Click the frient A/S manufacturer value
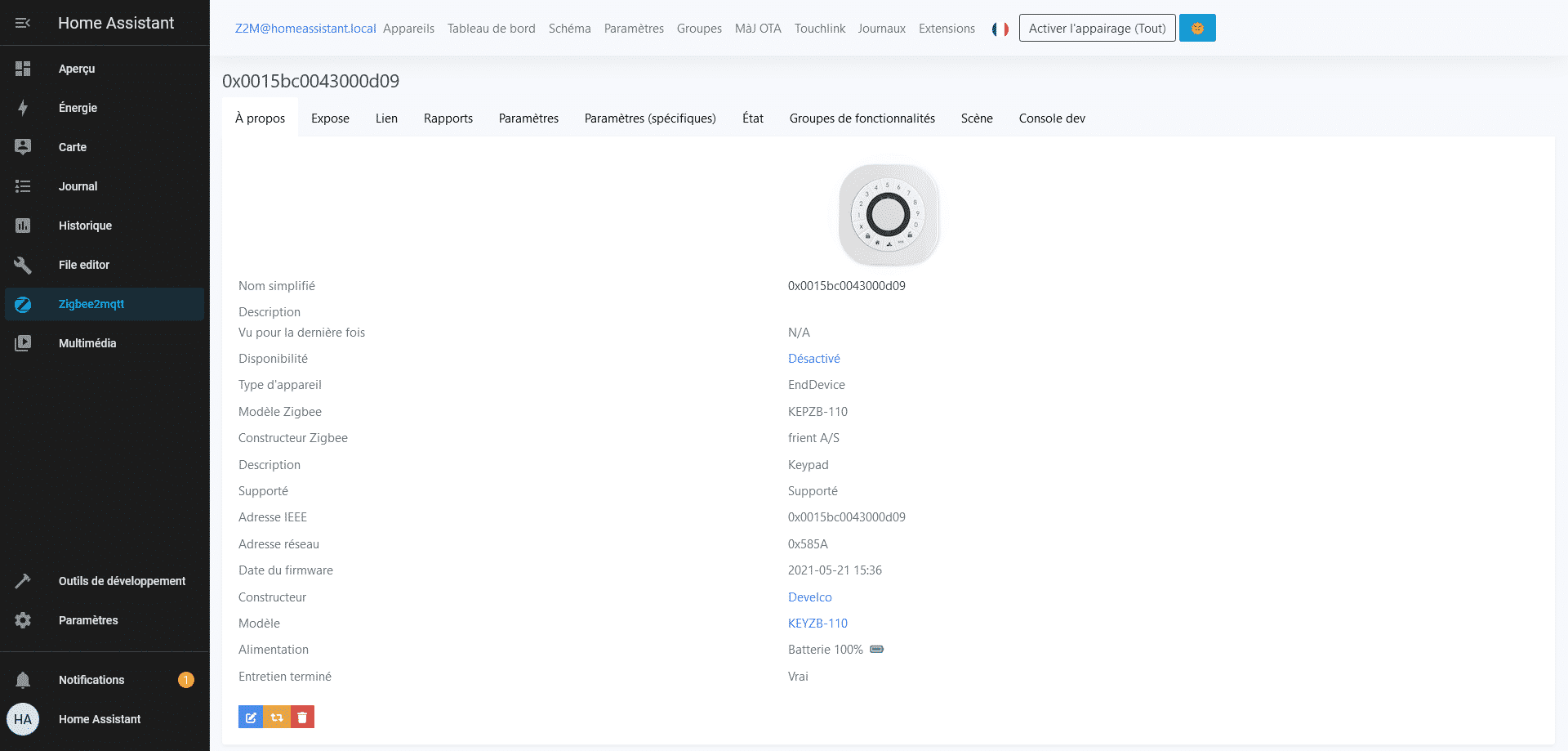This screenshot has height=751, width=1568. pos(813,438)
